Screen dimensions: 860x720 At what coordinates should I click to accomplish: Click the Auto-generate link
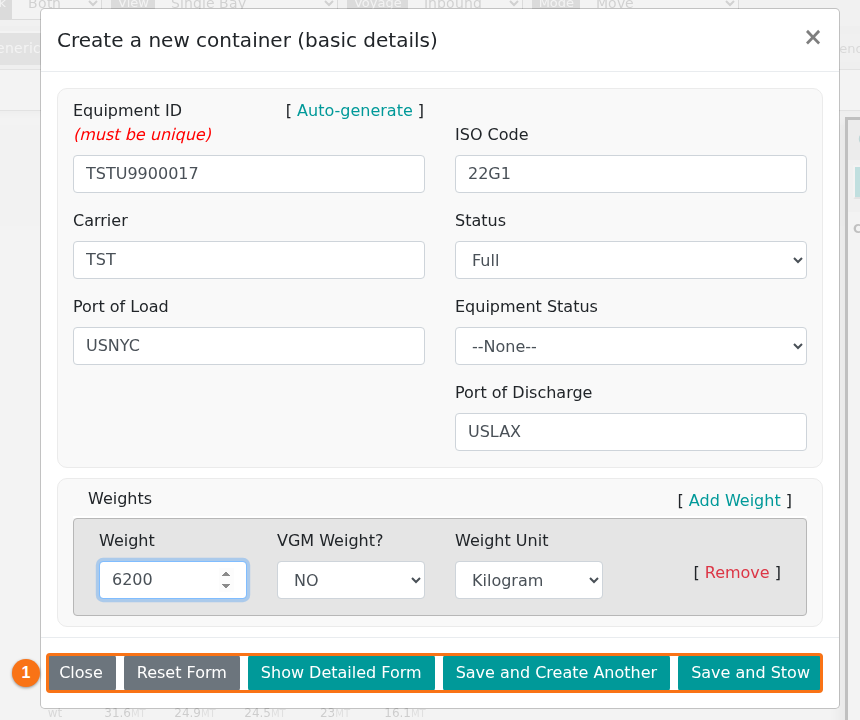pos(354,111)
